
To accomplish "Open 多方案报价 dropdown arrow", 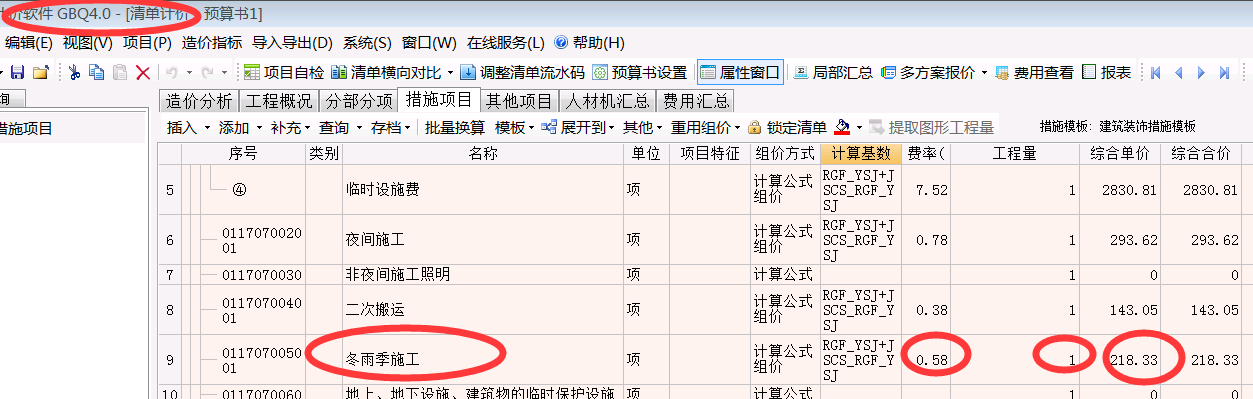I will coord(983,73).
